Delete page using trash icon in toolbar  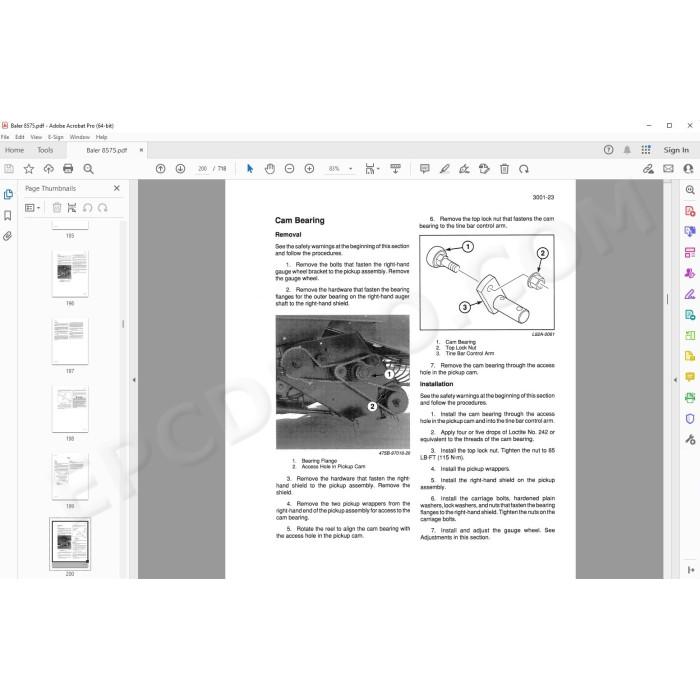504,169
